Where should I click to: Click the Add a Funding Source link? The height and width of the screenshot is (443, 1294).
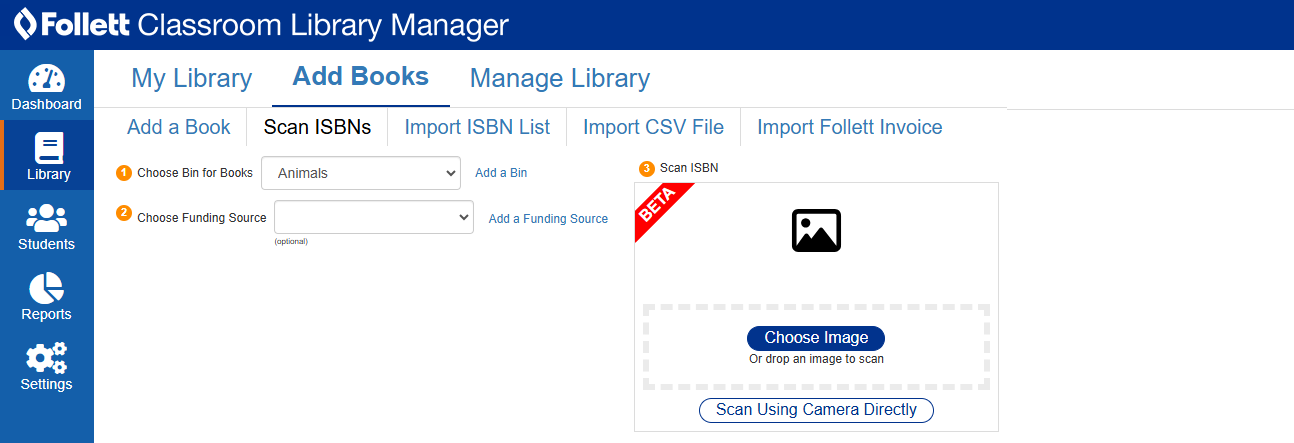(x=548, y=219)
